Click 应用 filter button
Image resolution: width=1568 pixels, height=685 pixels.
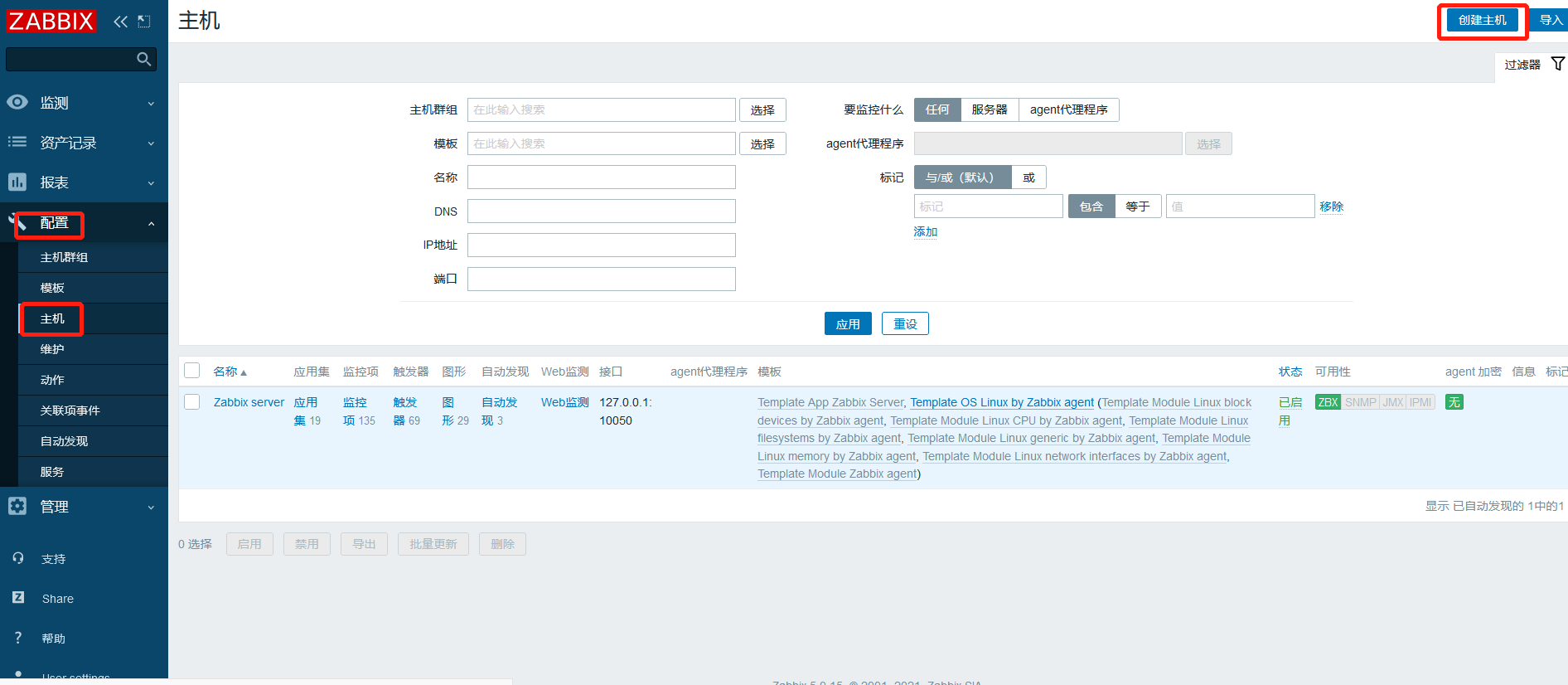click(x=848, y=323)
